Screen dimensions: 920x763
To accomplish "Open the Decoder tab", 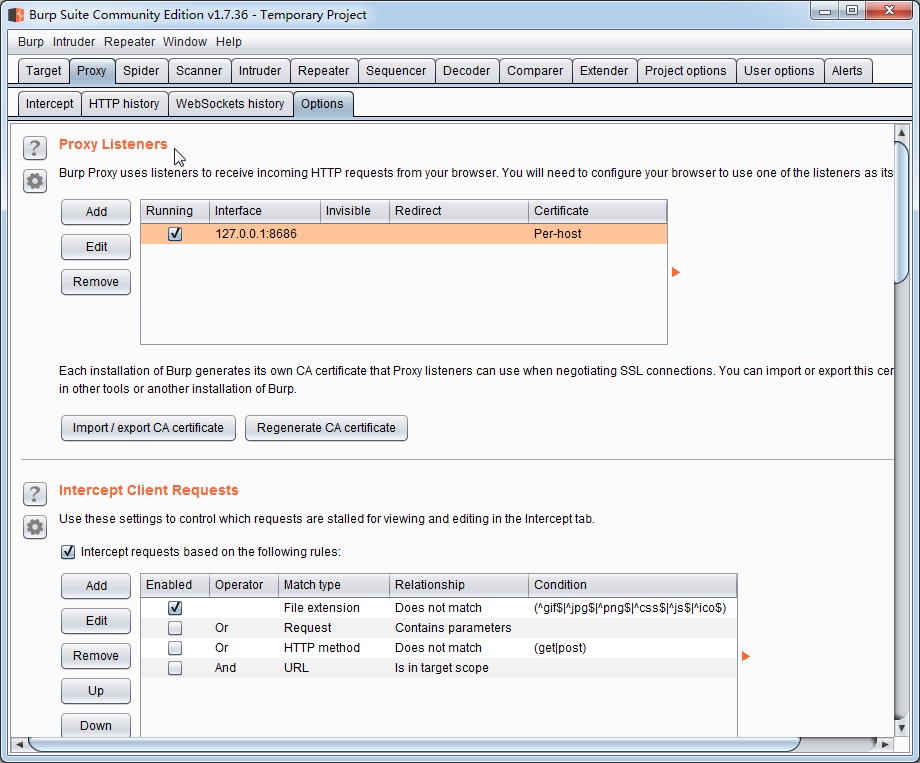I will 466,71.
